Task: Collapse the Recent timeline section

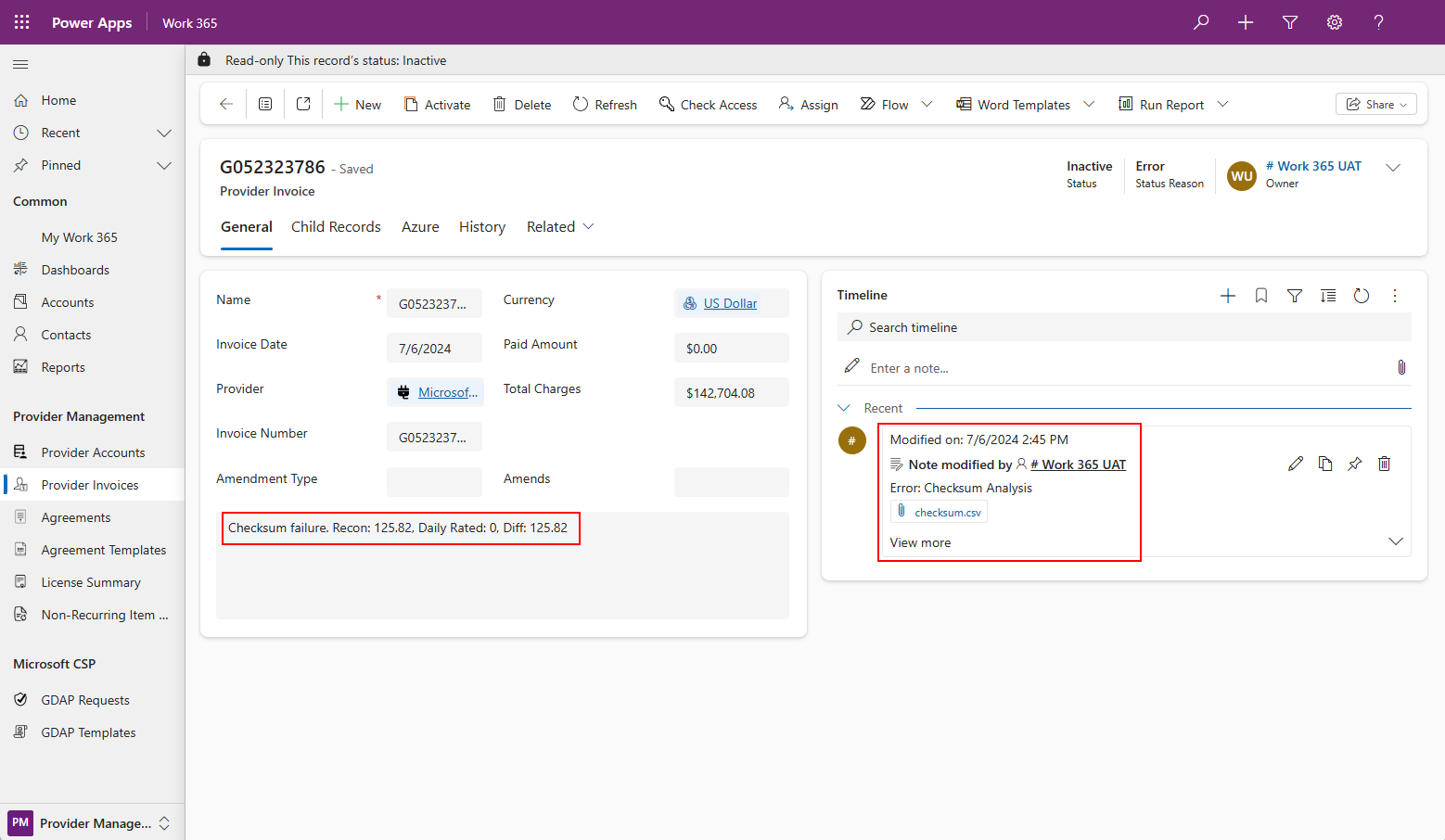Action: coord(844,408)
